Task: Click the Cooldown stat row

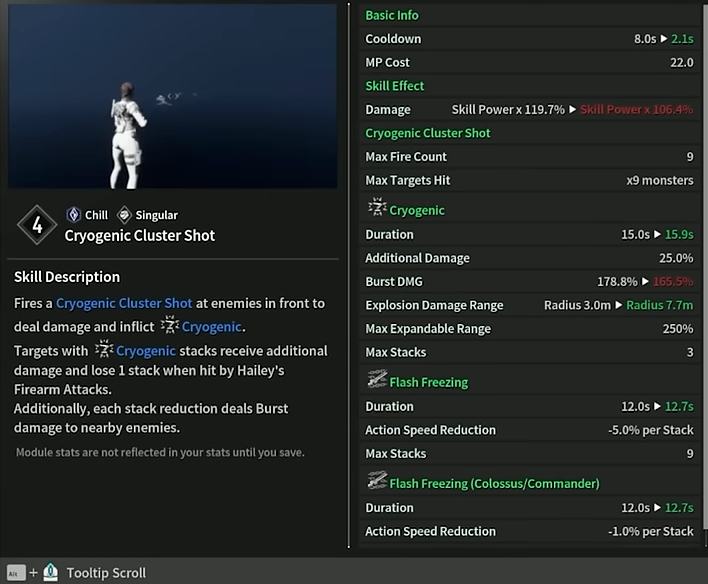Action: click(x=529, y=39)
